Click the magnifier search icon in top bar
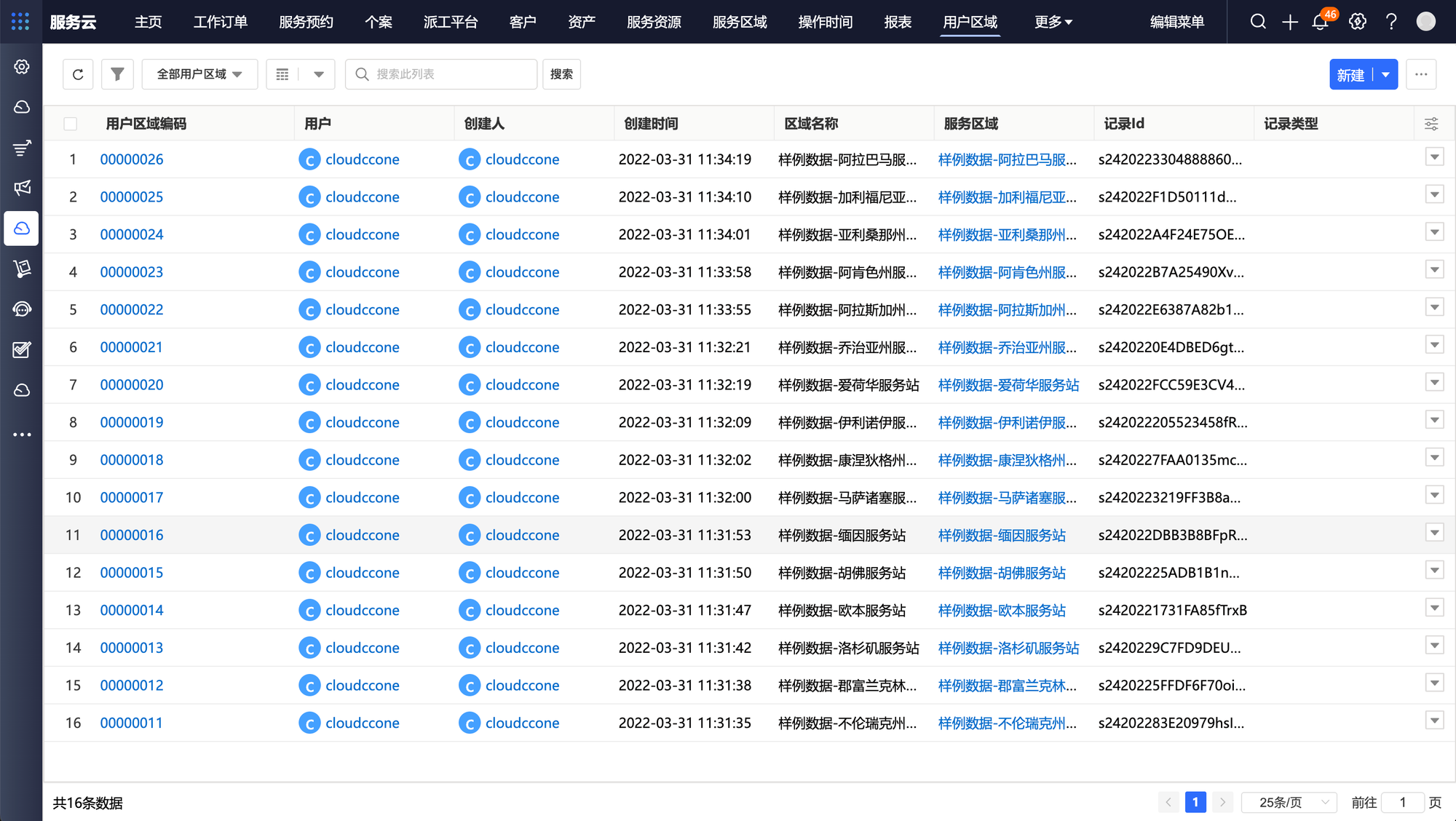Screen dimensions: 1456x821 (1258, 22)
